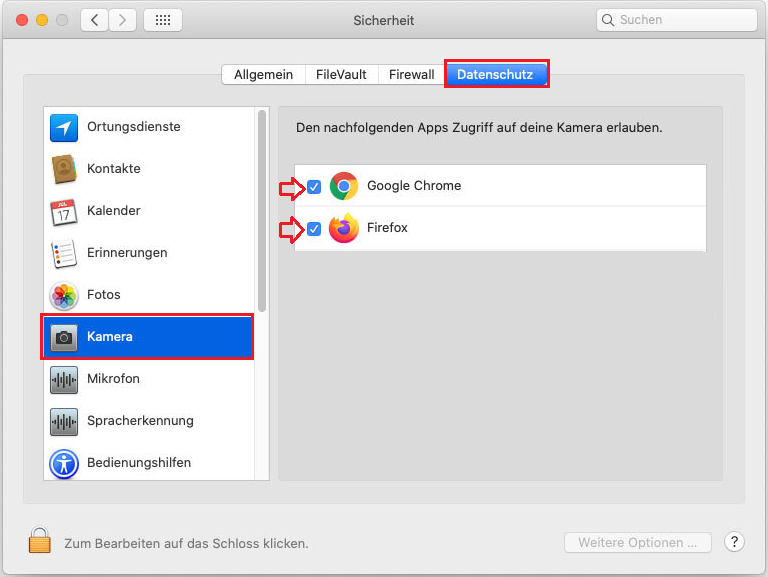Click the Mikrofon sidebar icon

(x=64, y=379)
